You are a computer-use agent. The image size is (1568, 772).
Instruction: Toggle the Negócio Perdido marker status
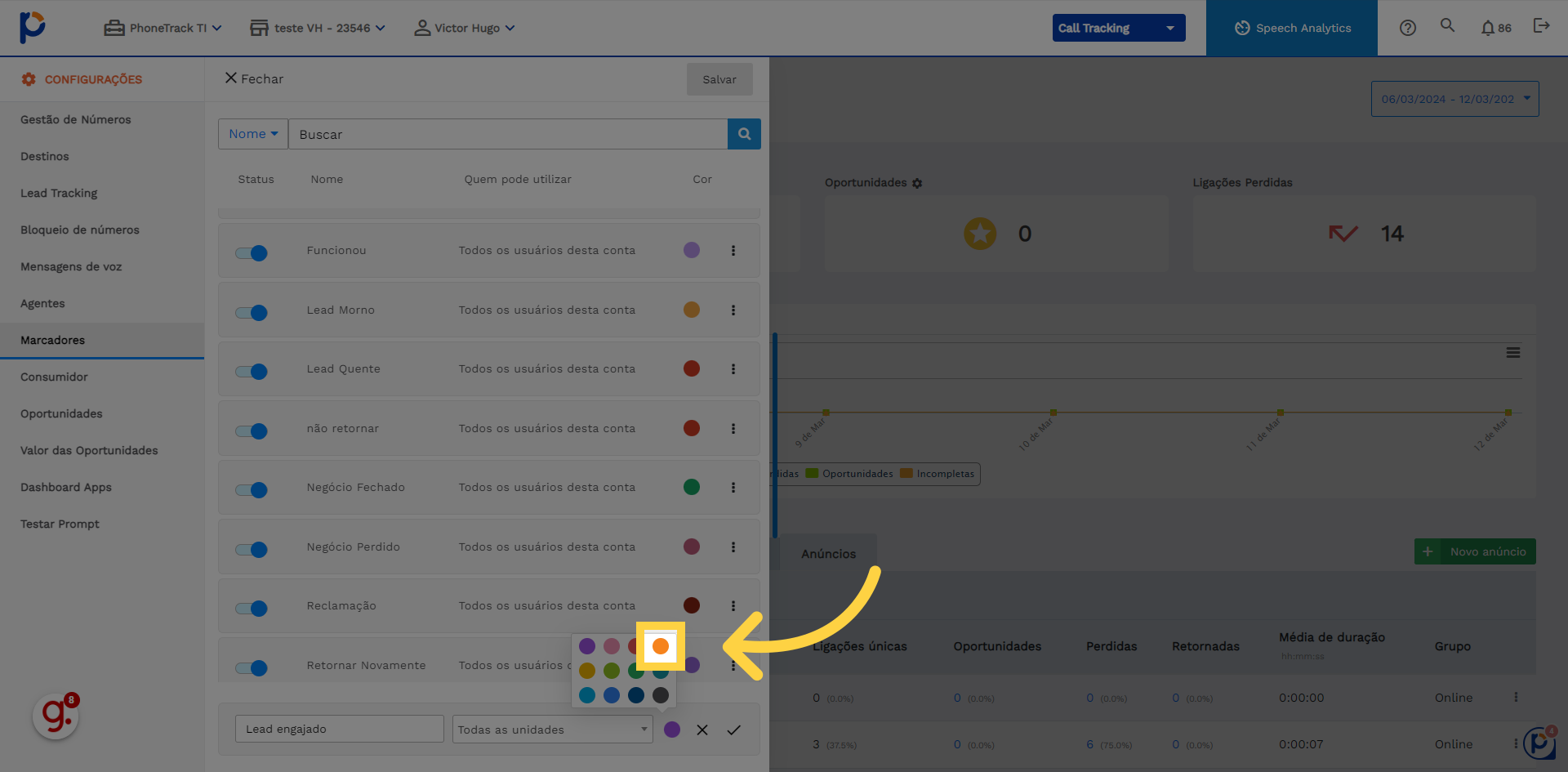[252, 550]
